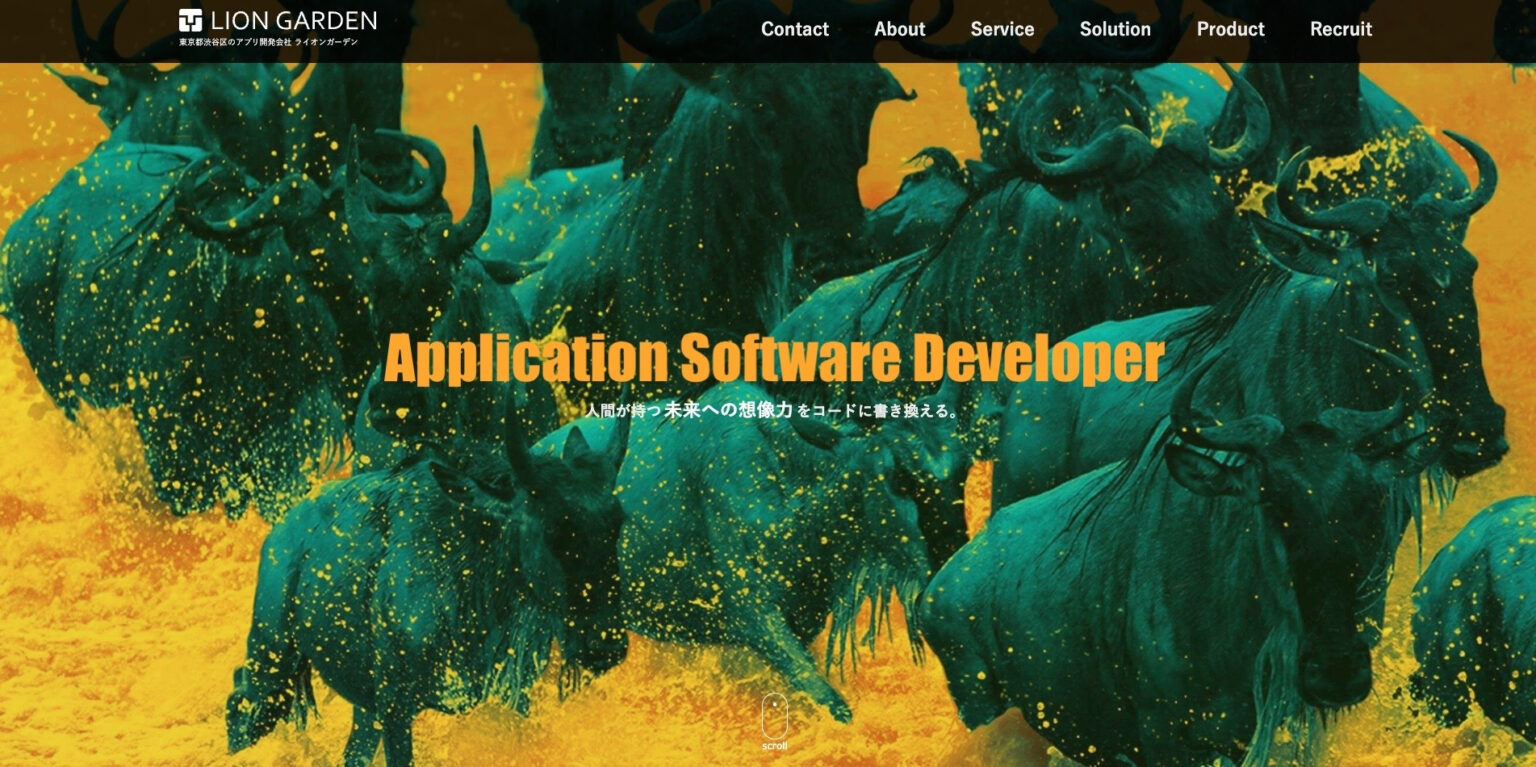The height and width of the screenshot is (767, 1536).
Task: Click "ライオンガーデン" in the logo subtitle
Action: [x=326, y=43]
